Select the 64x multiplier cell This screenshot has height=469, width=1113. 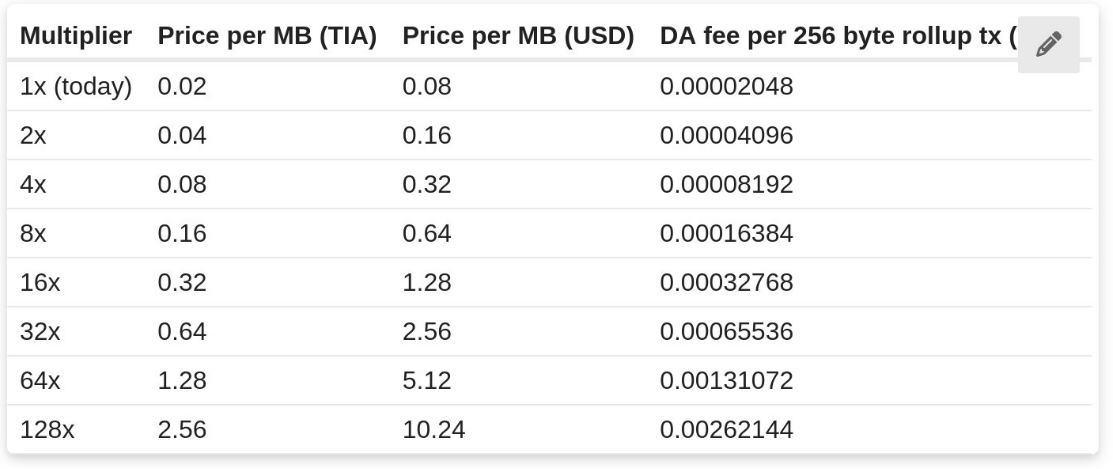tap(40, 381)
